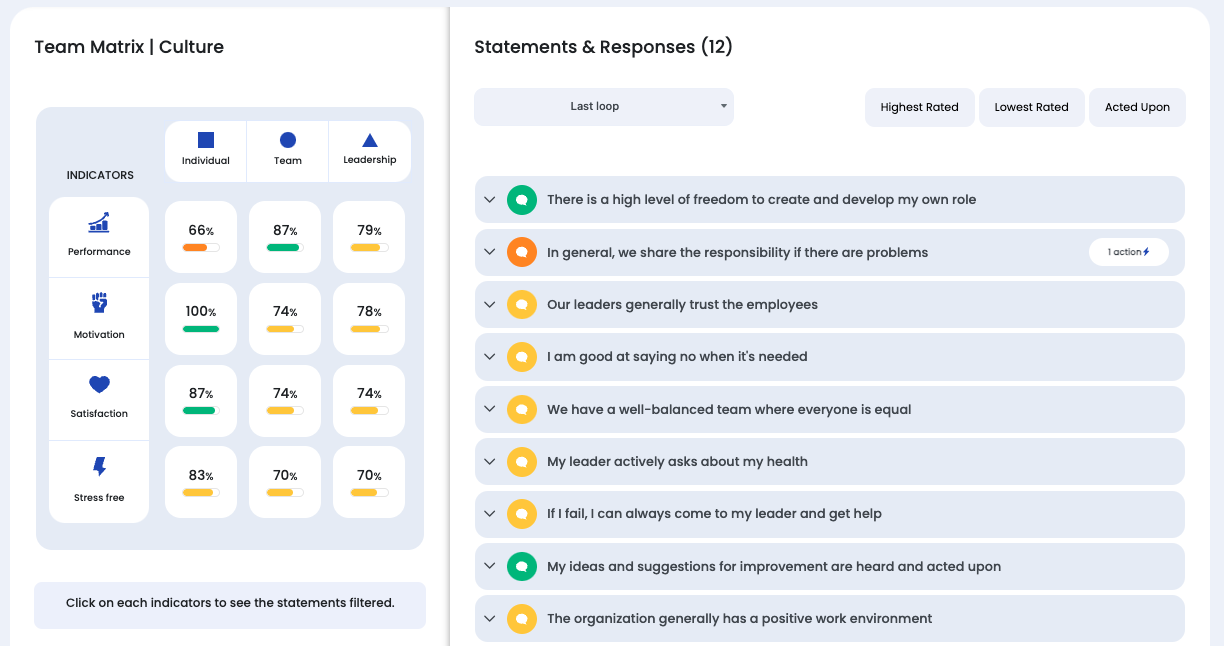The image size is (1224, 646).
Task: Filter by Lowest Rated
Action: click(1031, 107)
